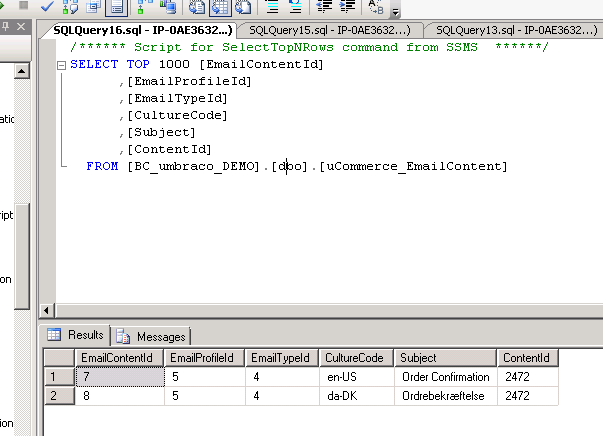Select all results via the grid corner cell
Image resolution: width=603 pixels, height=436 pixels.
59,358
